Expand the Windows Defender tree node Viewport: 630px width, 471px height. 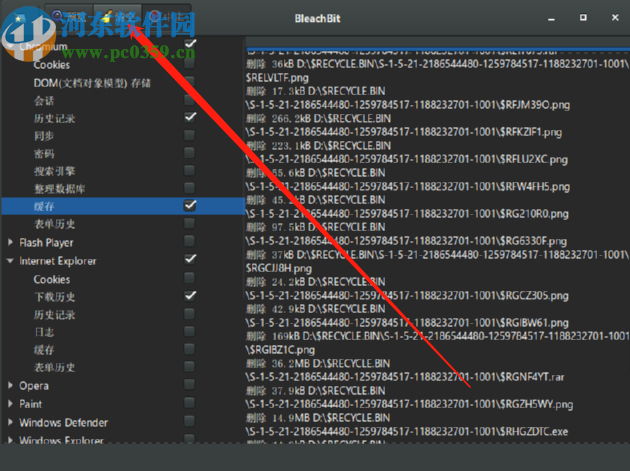tap(10, 422)
